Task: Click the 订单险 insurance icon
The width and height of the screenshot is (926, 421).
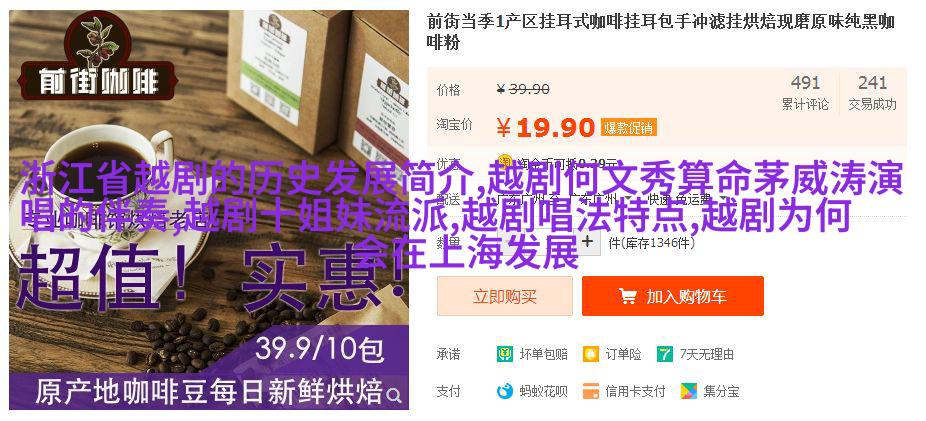Action: [x=590, y=354]
